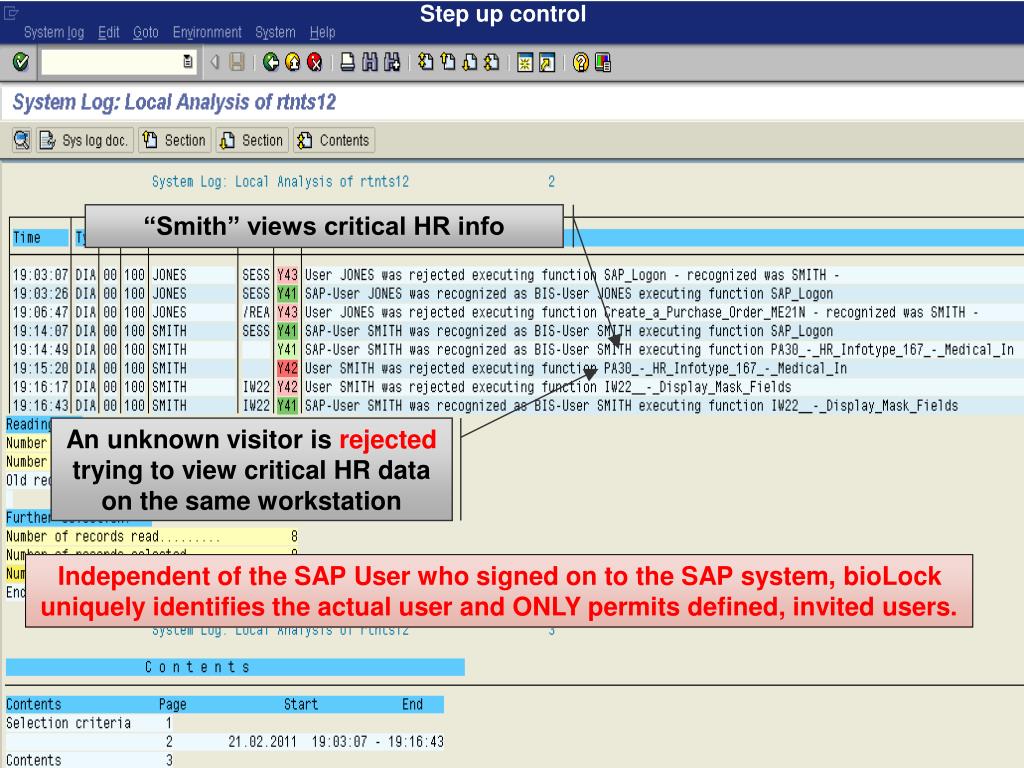Click the green Enter checkmark icon
This screenshot has height=768, width=1024.
(x=21, y=62)
